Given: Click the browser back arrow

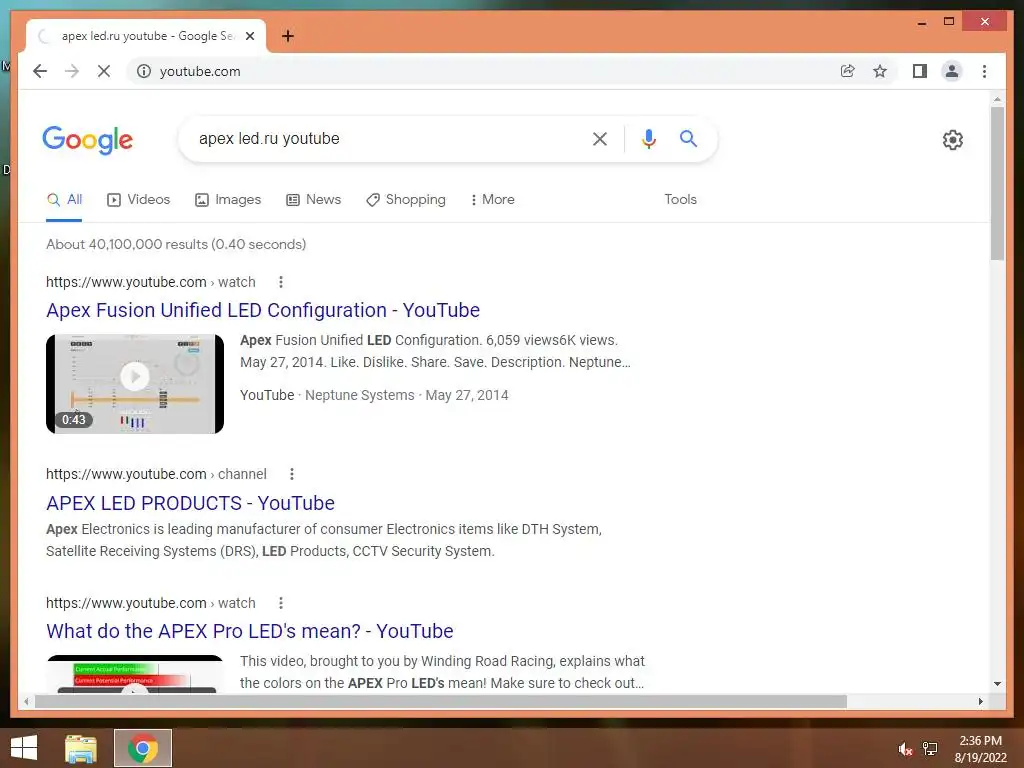Looking at the screenshot, I should 40,71.
